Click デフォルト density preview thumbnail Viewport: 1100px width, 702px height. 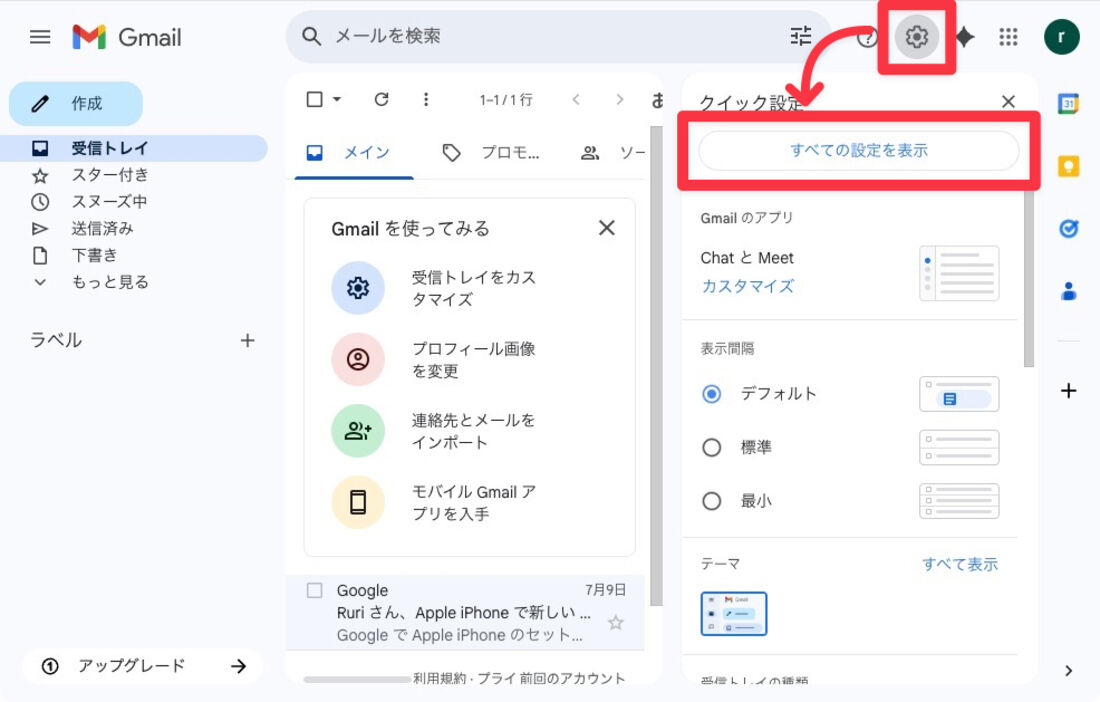point(959,394)
